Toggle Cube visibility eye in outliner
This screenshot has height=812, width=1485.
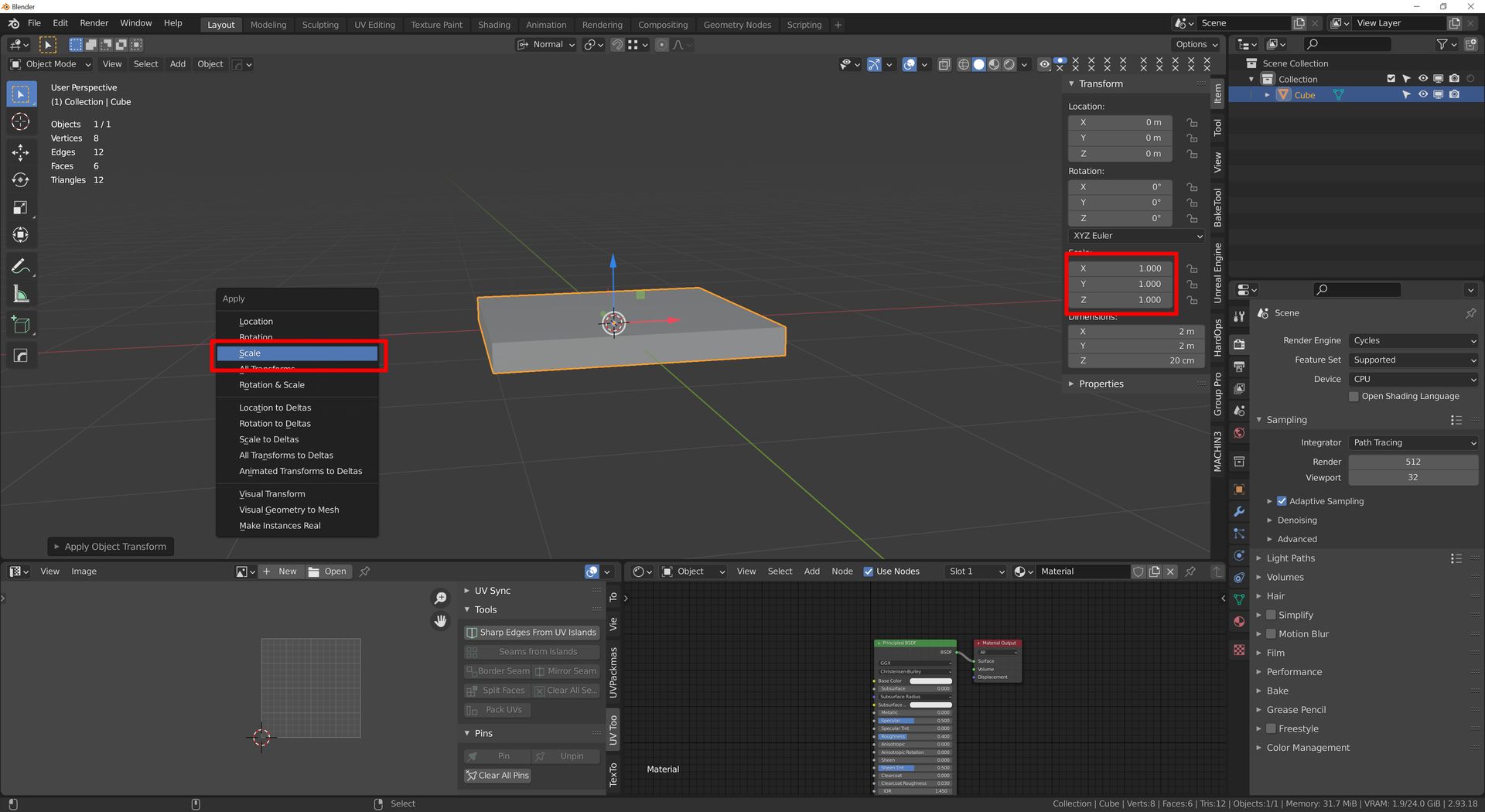1422,95
